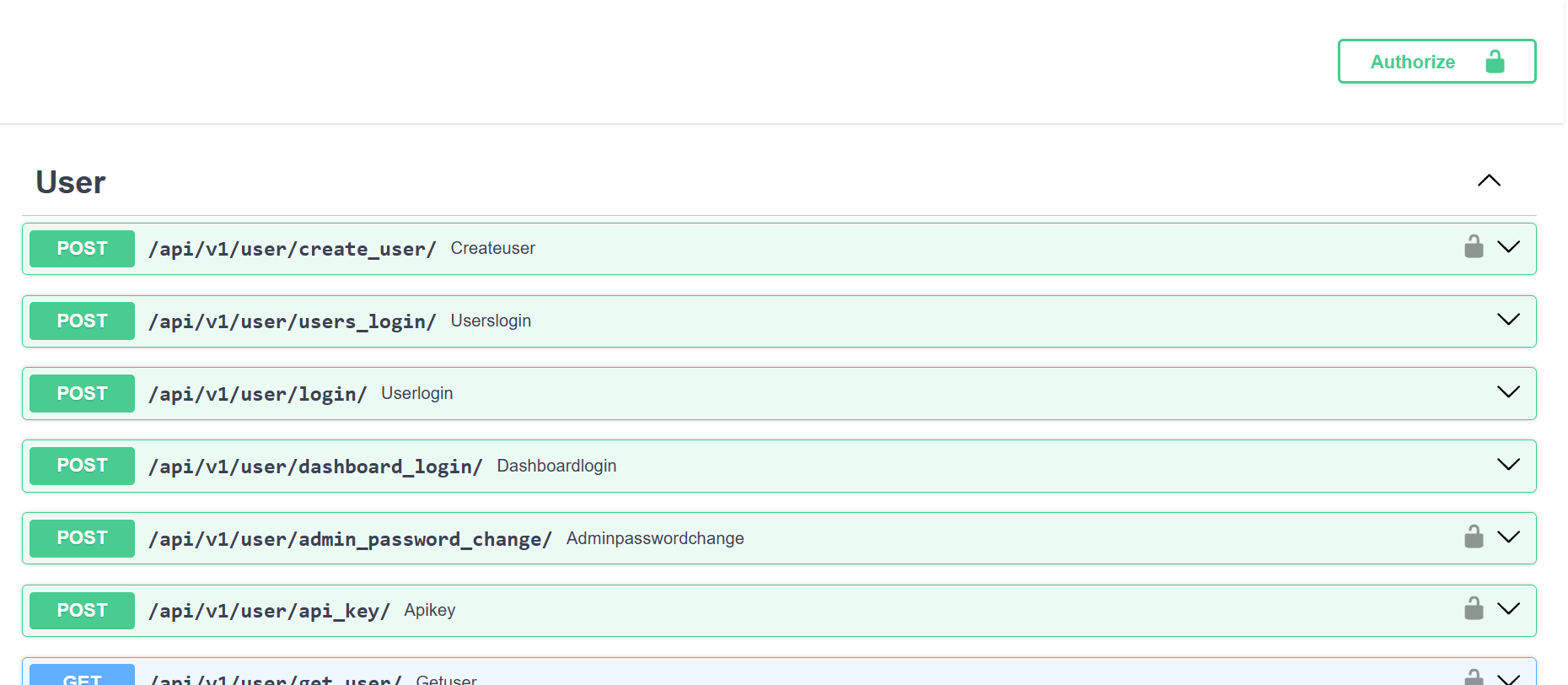The height and width of the screenshot is (685, 1568).
Task: Expand the users_login endpoint chevron
Action: point(1508,320)
